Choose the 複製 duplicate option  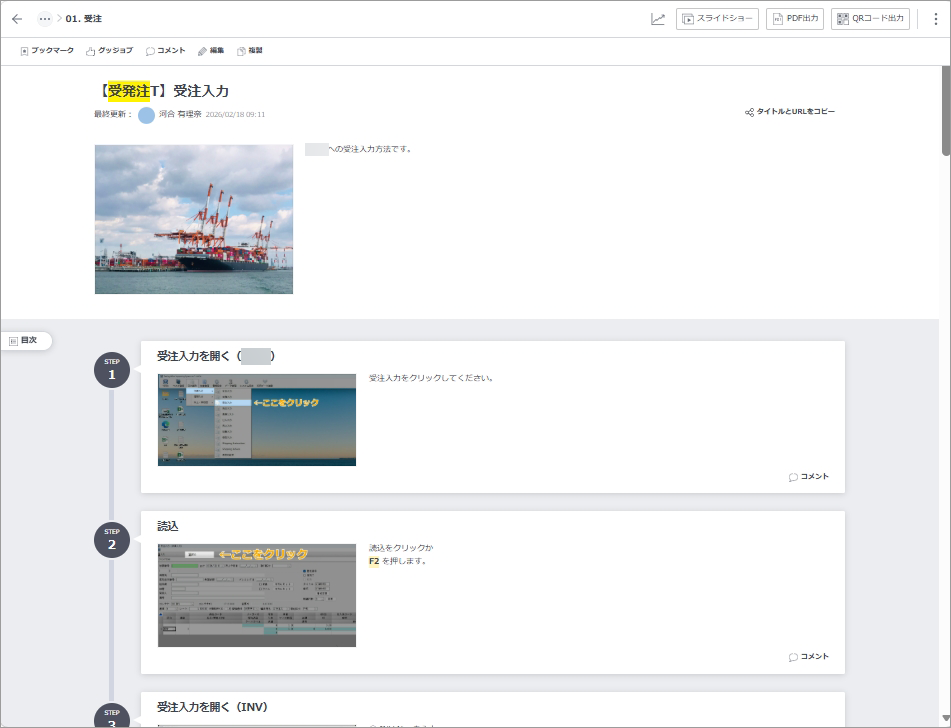coord(249,51)
